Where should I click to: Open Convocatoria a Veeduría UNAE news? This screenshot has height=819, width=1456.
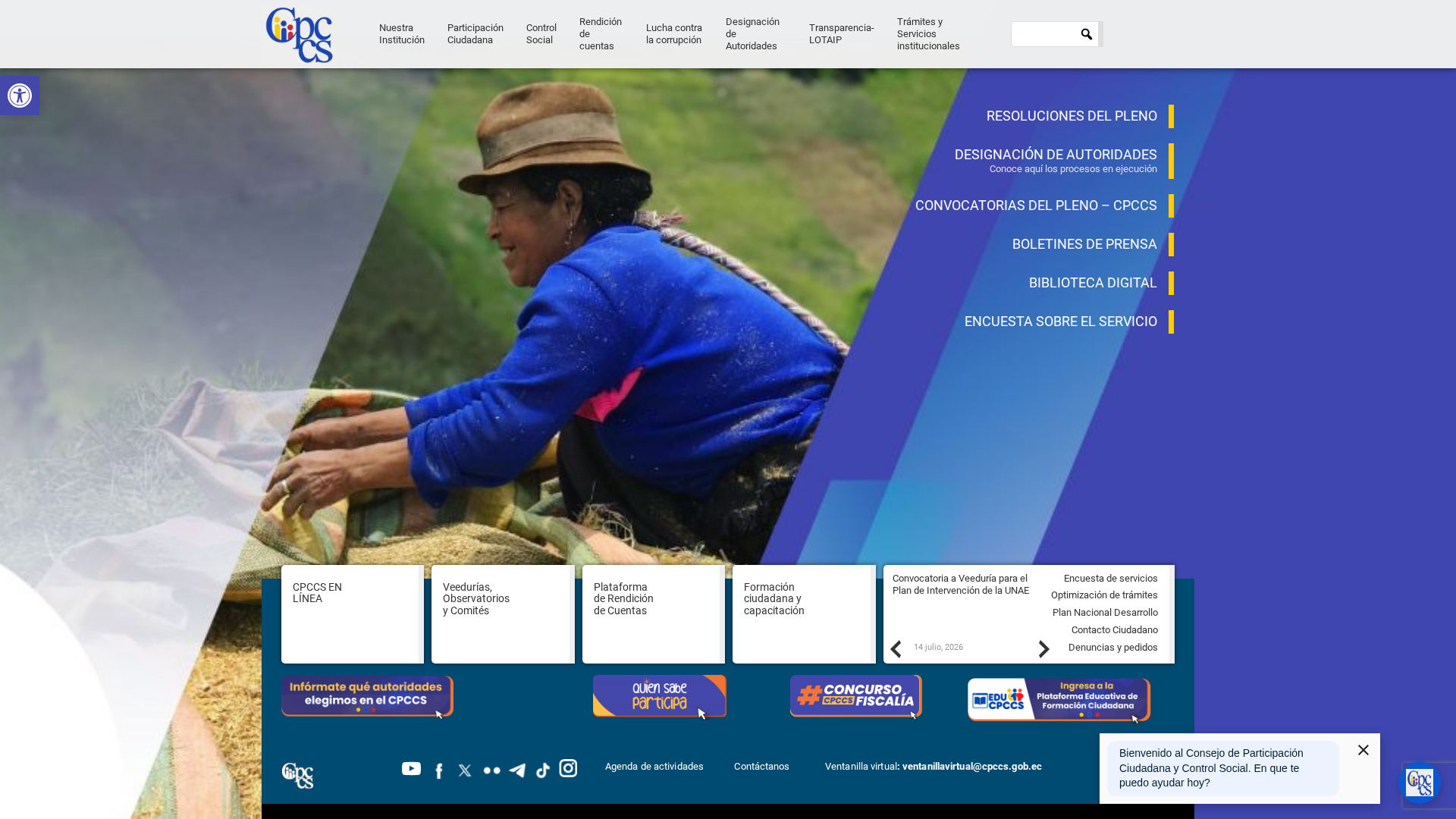coord(961,585)
